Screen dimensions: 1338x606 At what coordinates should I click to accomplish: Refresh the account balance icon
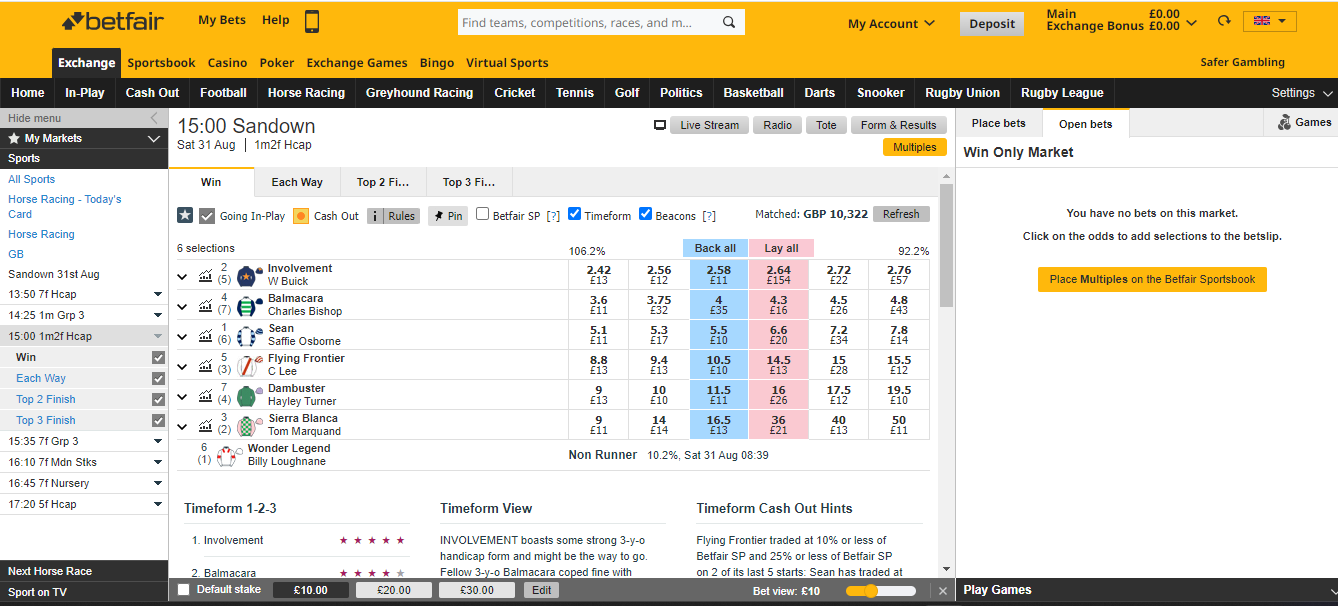(1224, 21)
